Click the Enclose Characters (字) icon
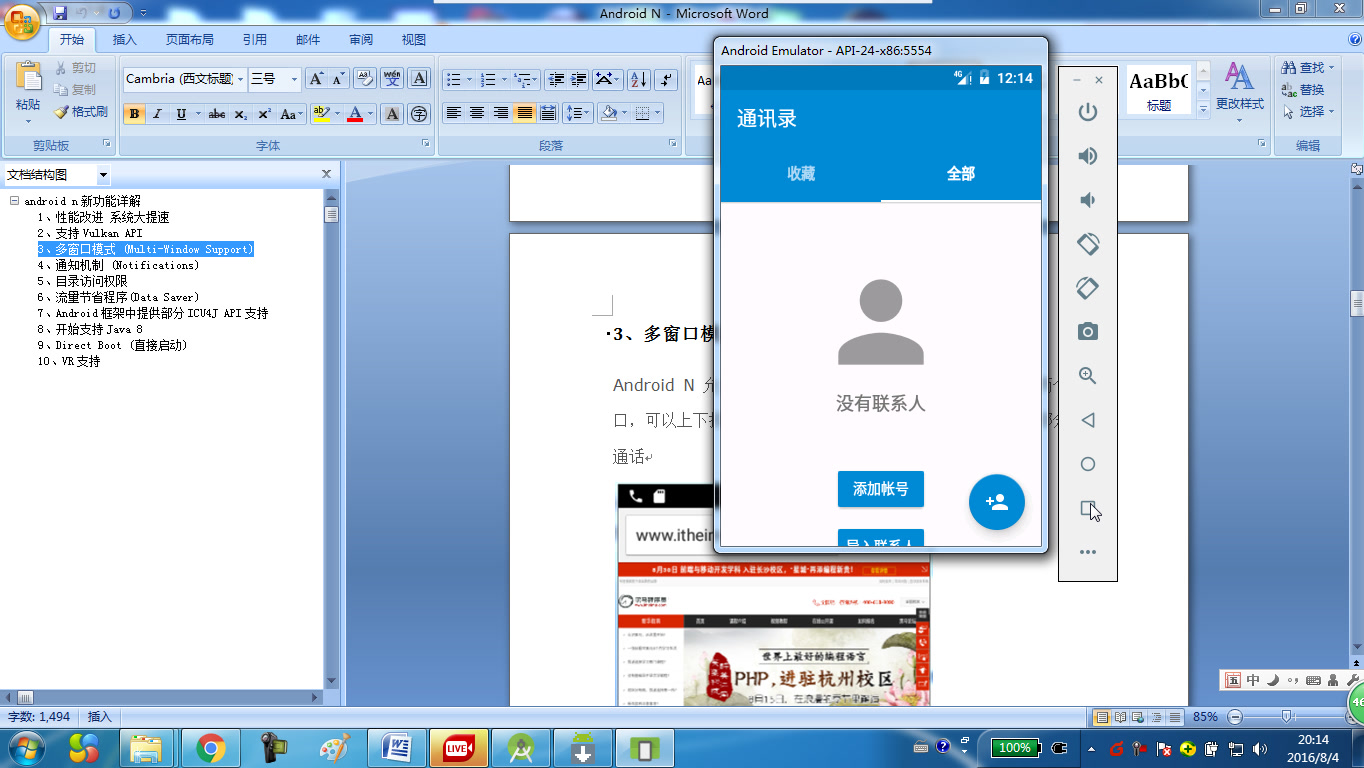Viewport: 1364px width, 768px height. coord(419,113)
